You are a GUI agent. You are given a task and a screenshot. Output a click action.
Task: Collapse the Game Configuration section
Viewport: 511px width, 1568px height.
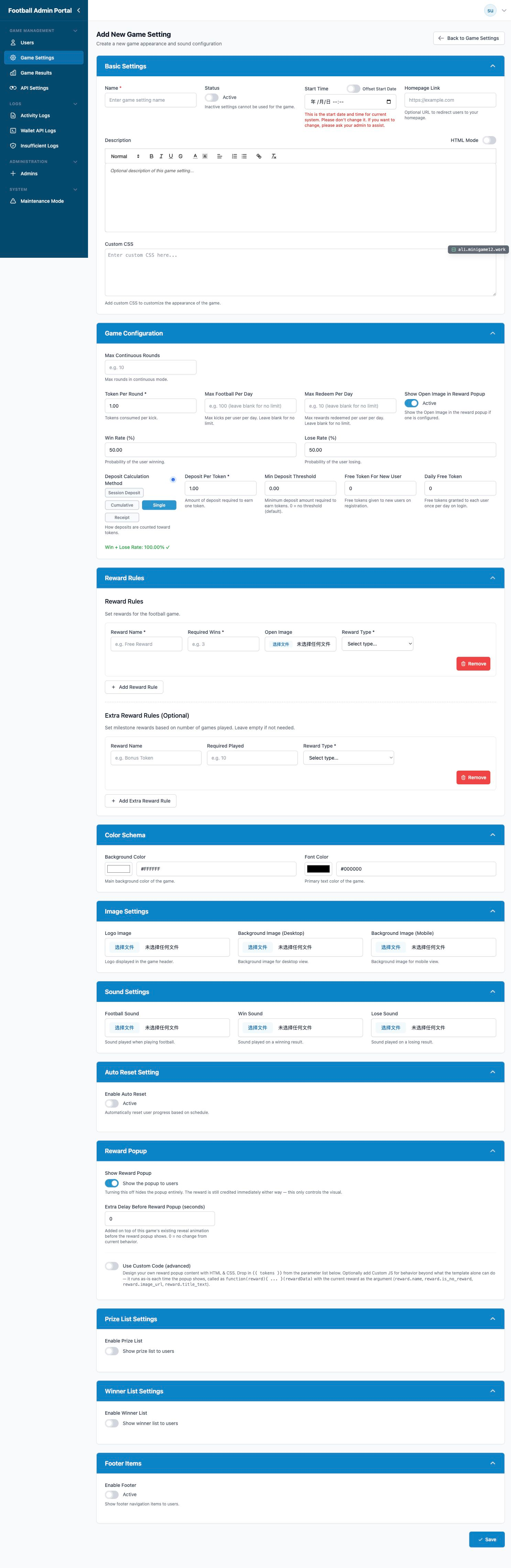coord(493,333)
